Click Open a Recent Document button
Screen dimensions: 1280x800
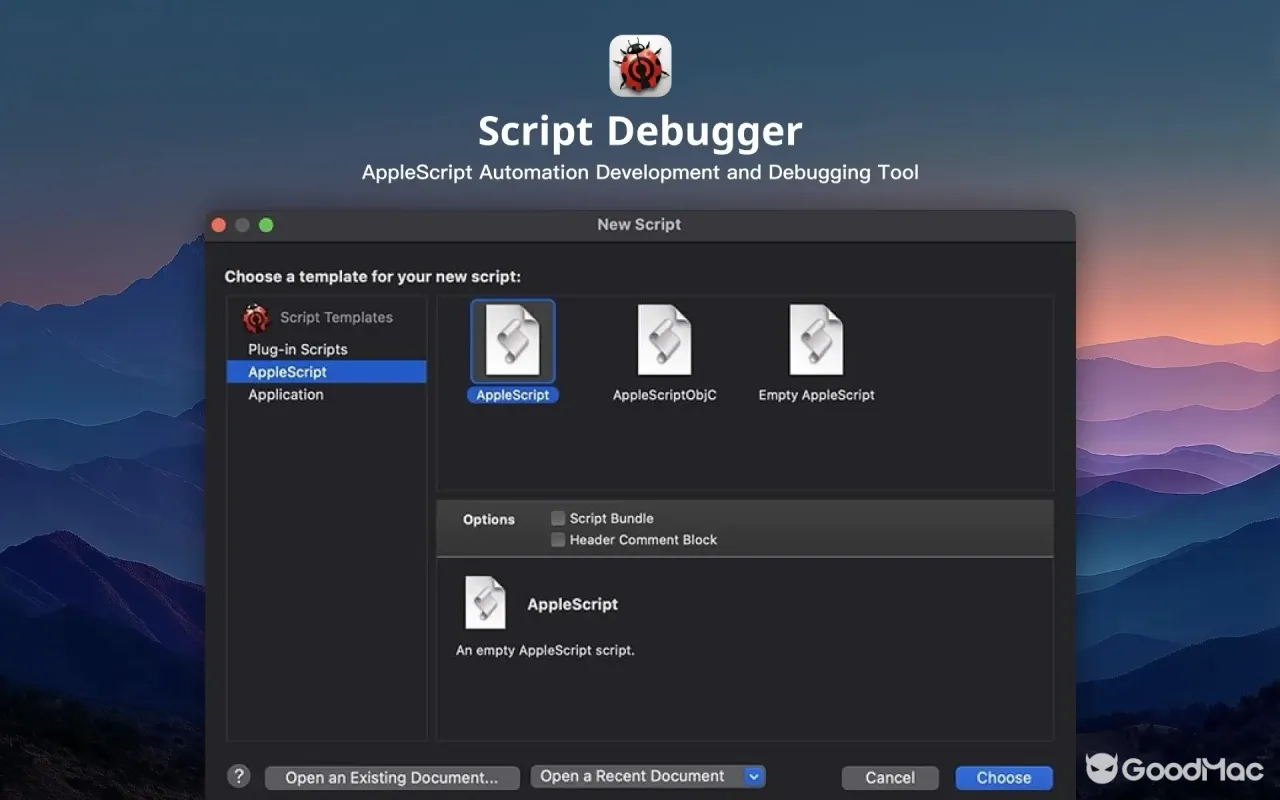click(x=648, y=776)
